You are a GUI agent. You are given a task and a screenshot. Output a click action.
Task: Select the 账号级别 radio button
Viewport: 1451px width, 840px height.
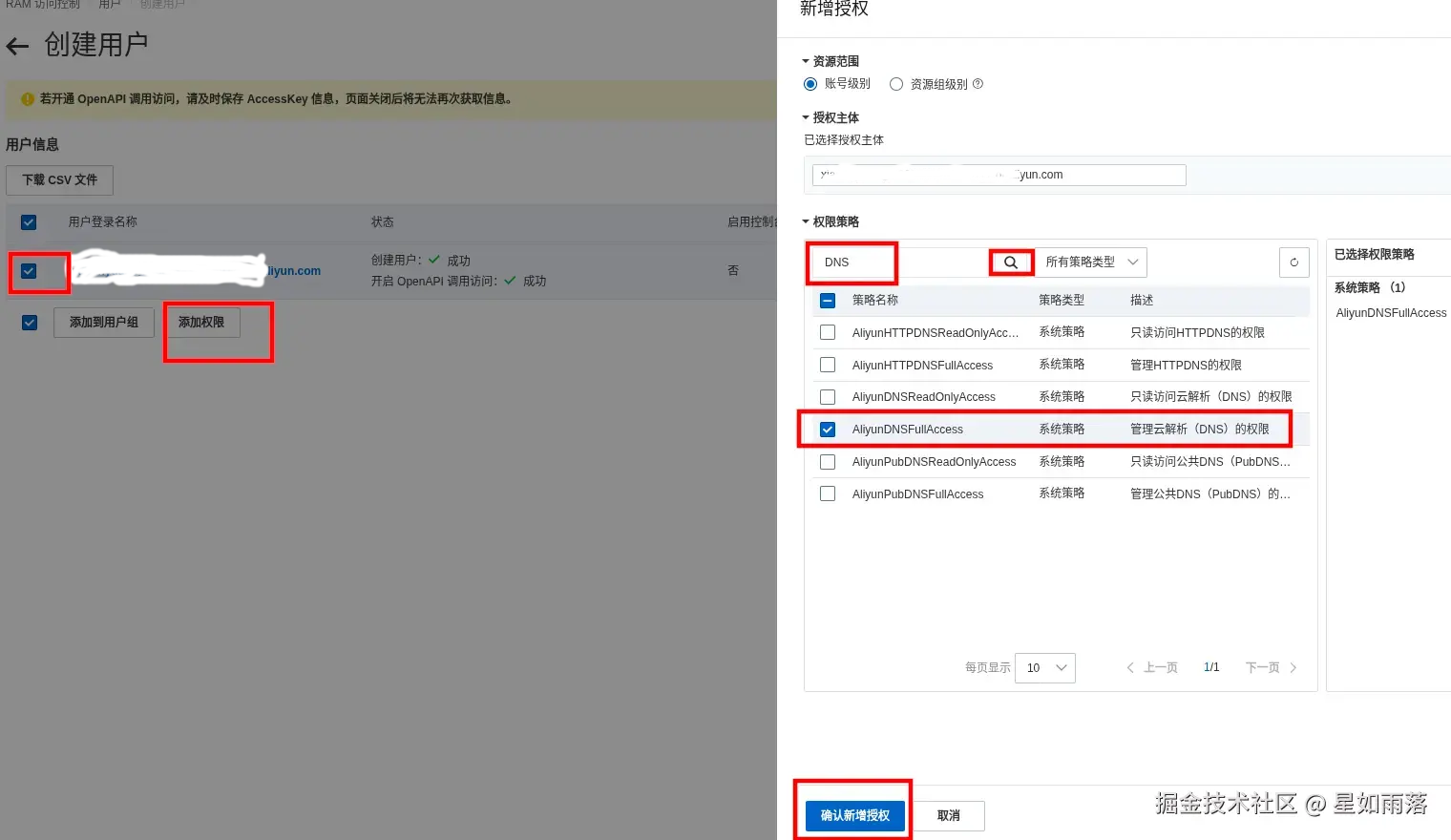point(810,83)
